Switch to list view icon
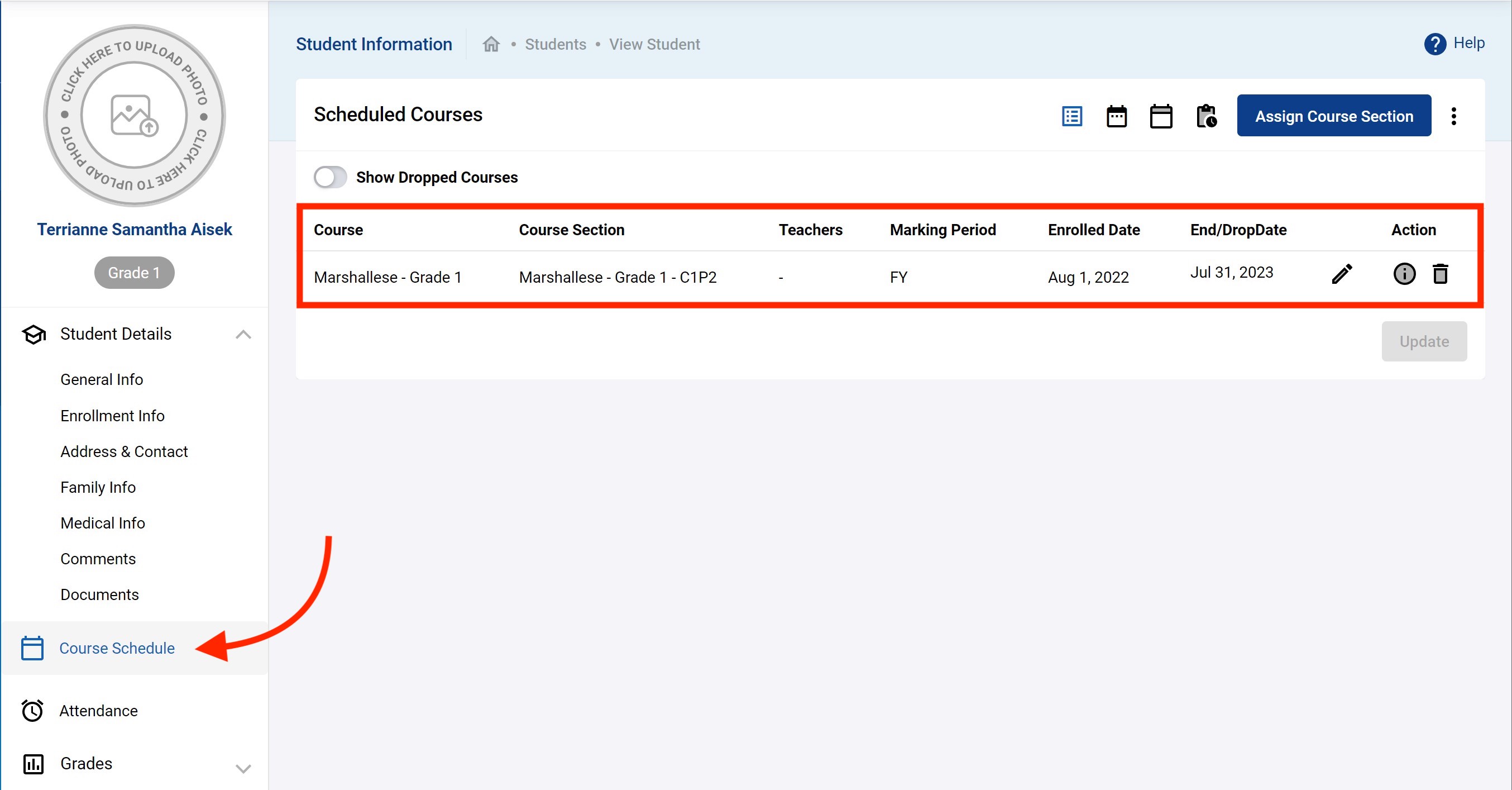This screenshot has width=1512, height=790. pyautogui.click(x=1072, y=116)
